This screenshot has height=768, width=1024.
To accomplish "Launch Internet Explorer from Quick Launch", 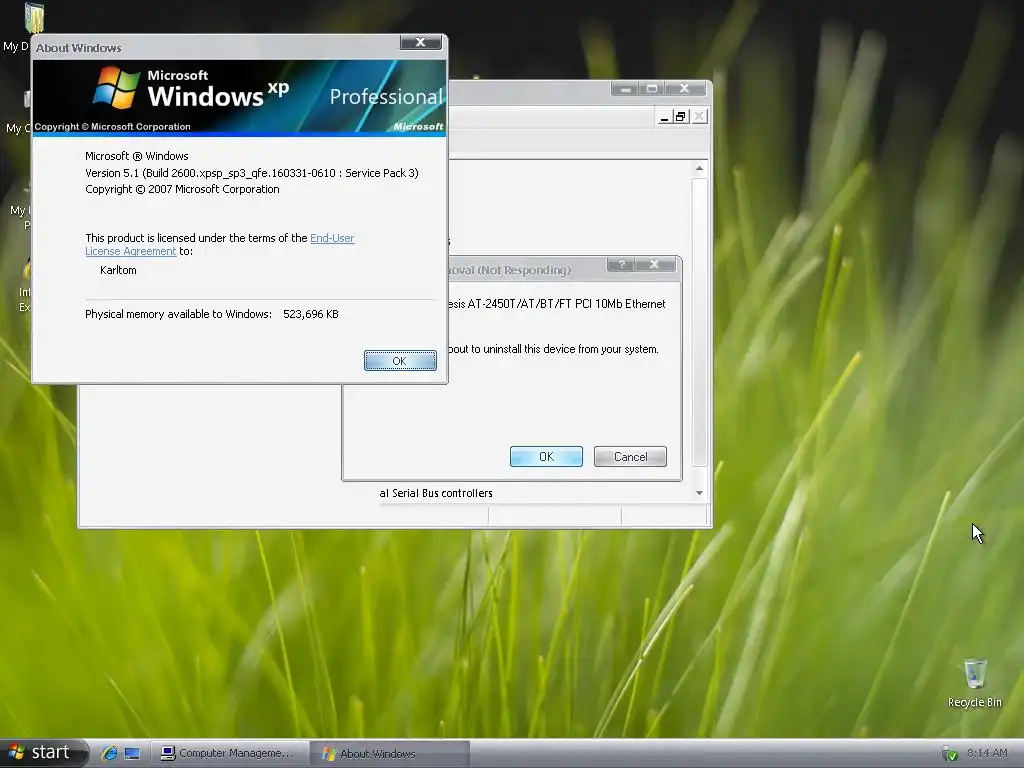I will (109, 753).
